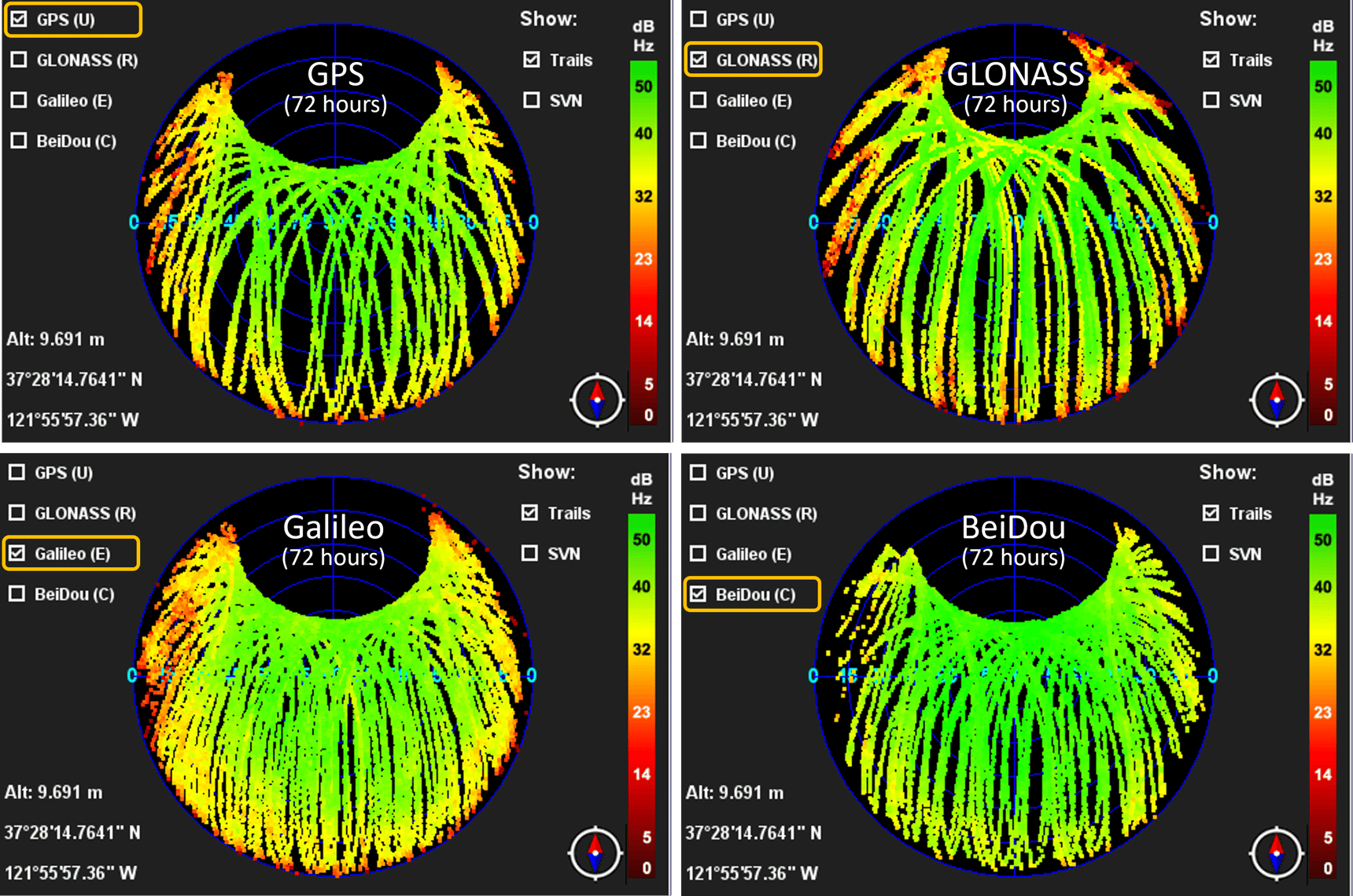Enable SVN in the GLONASS panel
Screen dimensions: 1353x896
click(x=1211, y=100)
